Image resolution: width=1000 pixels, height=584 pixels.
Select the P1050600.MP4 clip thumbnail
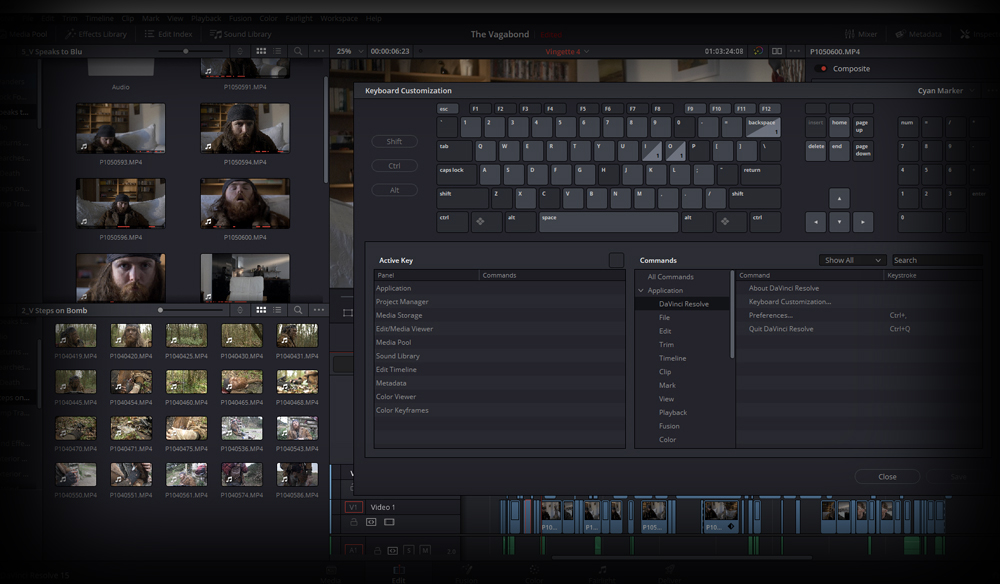tap(243, 204)
